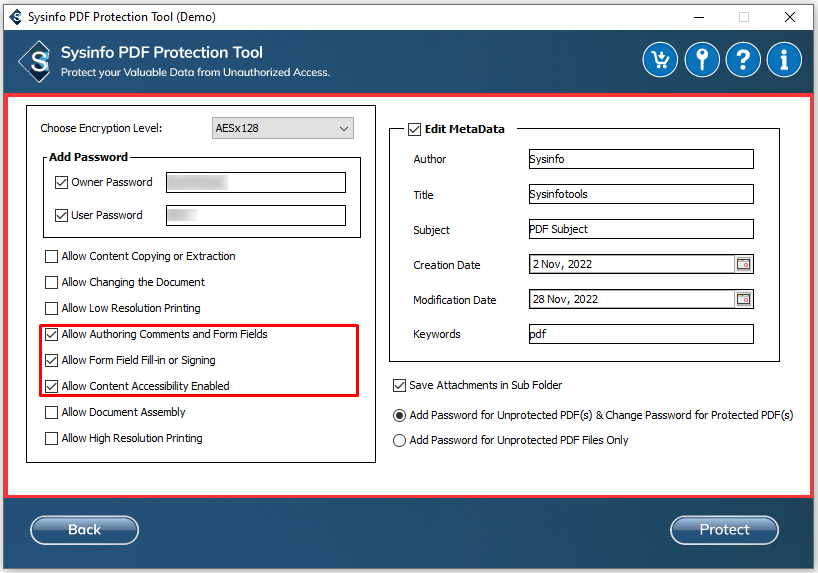The height and width of the screenshot is (573, 818).
Task: Uncheck Allow Content Accessibility Enabled
Action: tap(51, 386)
